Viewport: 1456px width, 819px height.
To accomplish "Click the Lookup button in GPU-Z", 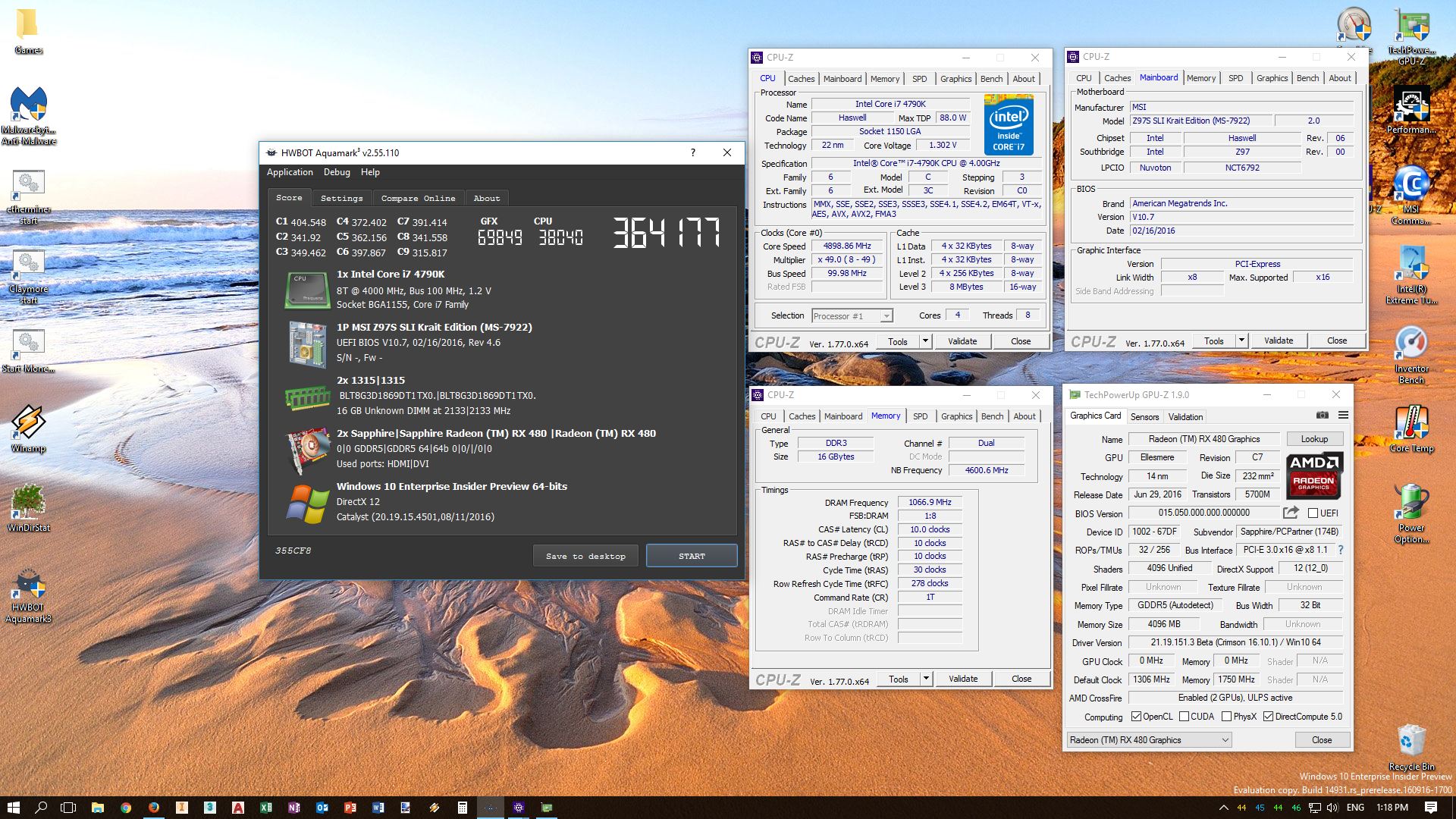I will (x=1314, y=439).
